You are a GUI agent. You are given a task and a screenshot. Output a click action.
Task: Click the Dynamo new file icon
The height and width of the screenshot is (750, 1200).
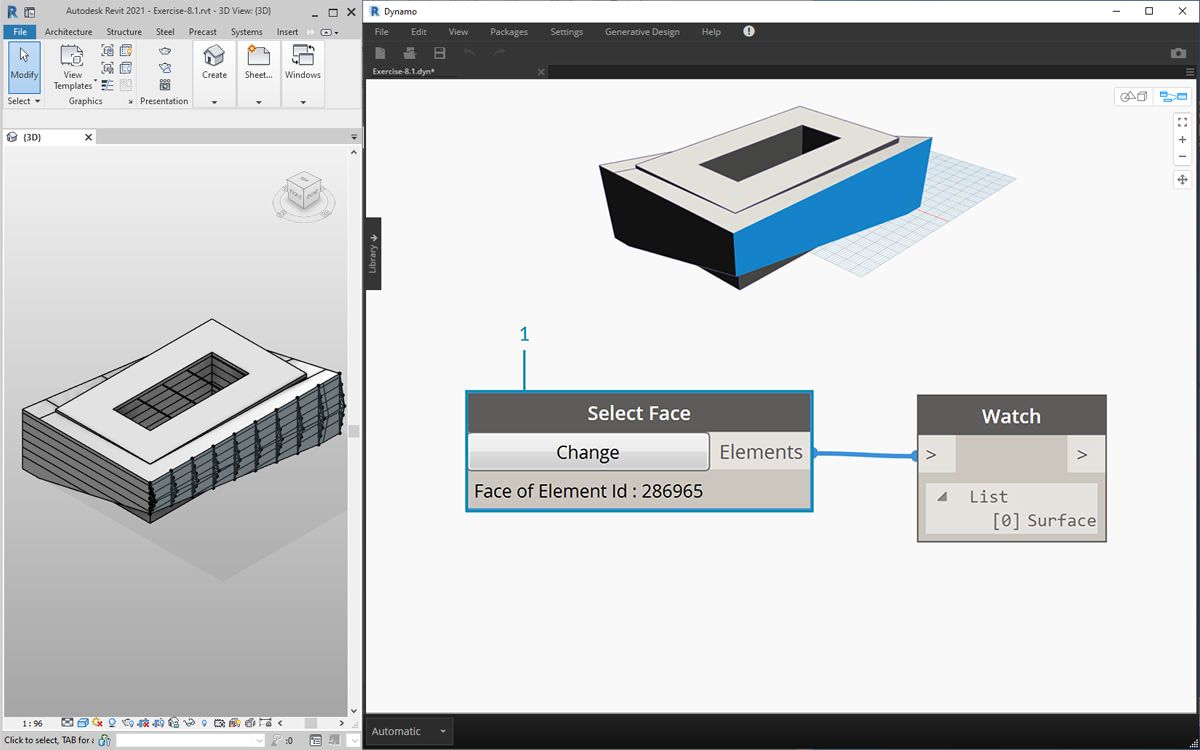pyautogui.click(x=380, y=53)
